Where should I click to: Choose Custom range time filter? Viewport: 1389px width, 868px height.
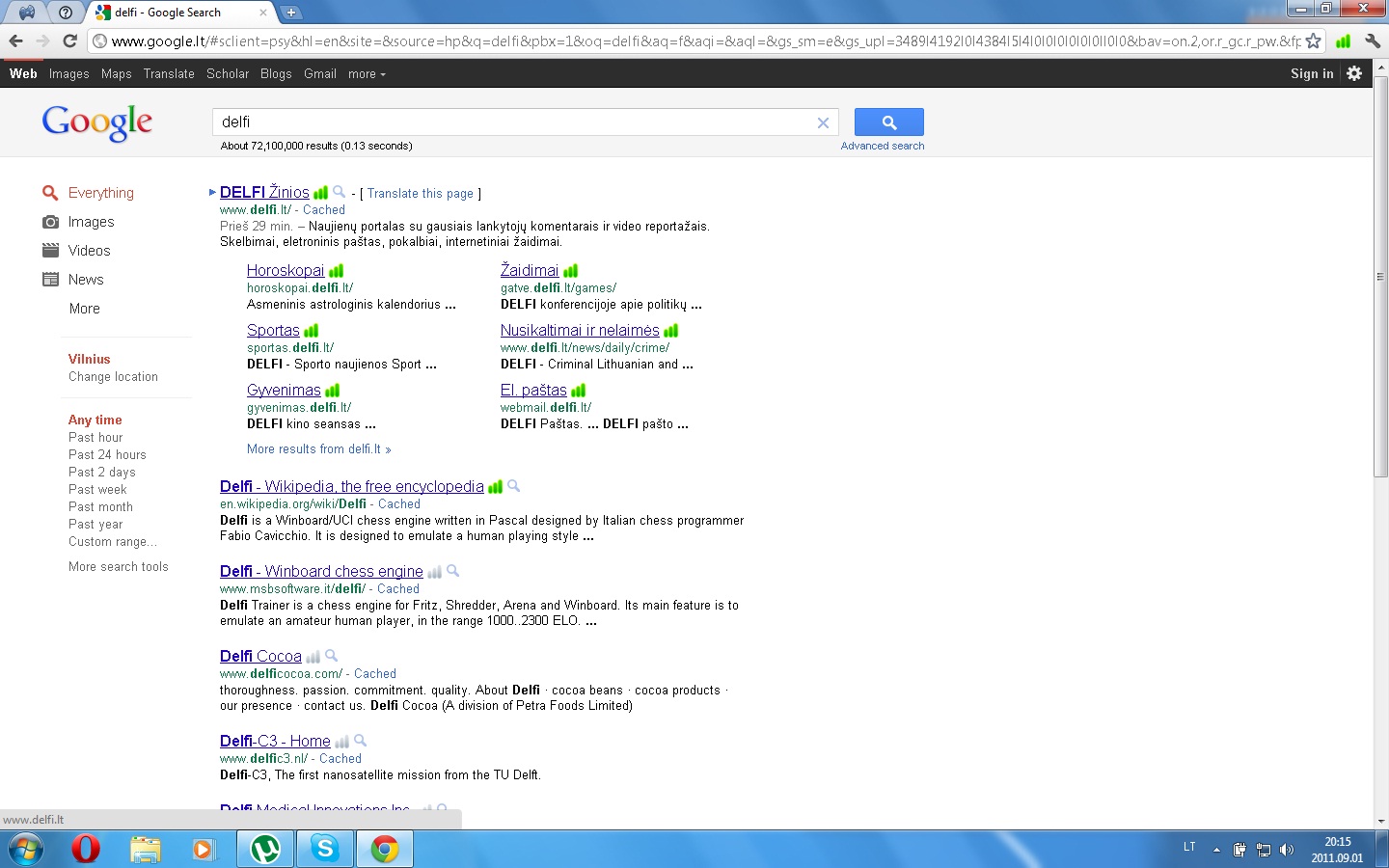click(x=112, y=542)
